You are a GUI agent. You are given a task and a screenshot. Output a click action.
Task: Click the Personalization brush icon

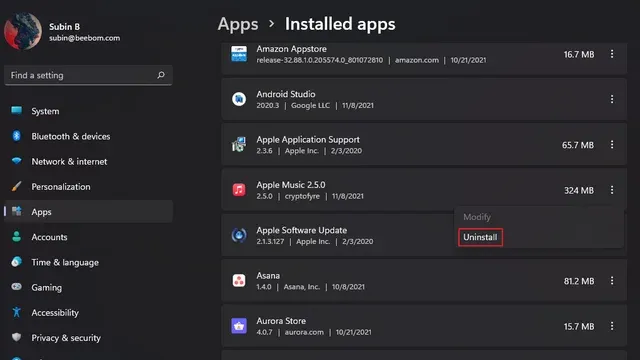point(17,186)
